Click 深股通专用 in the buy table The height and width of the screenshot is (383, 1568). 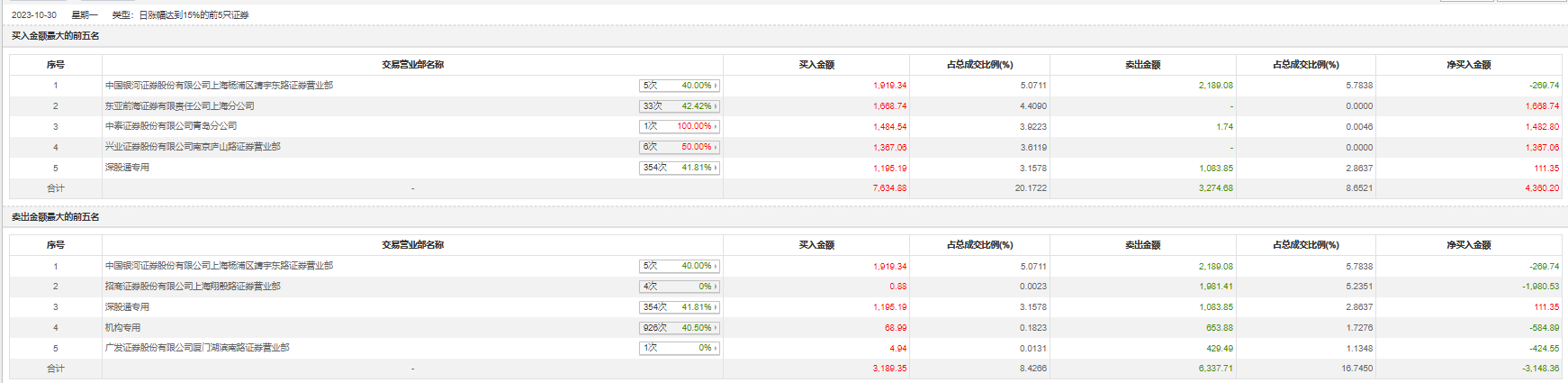click(127, 168)
